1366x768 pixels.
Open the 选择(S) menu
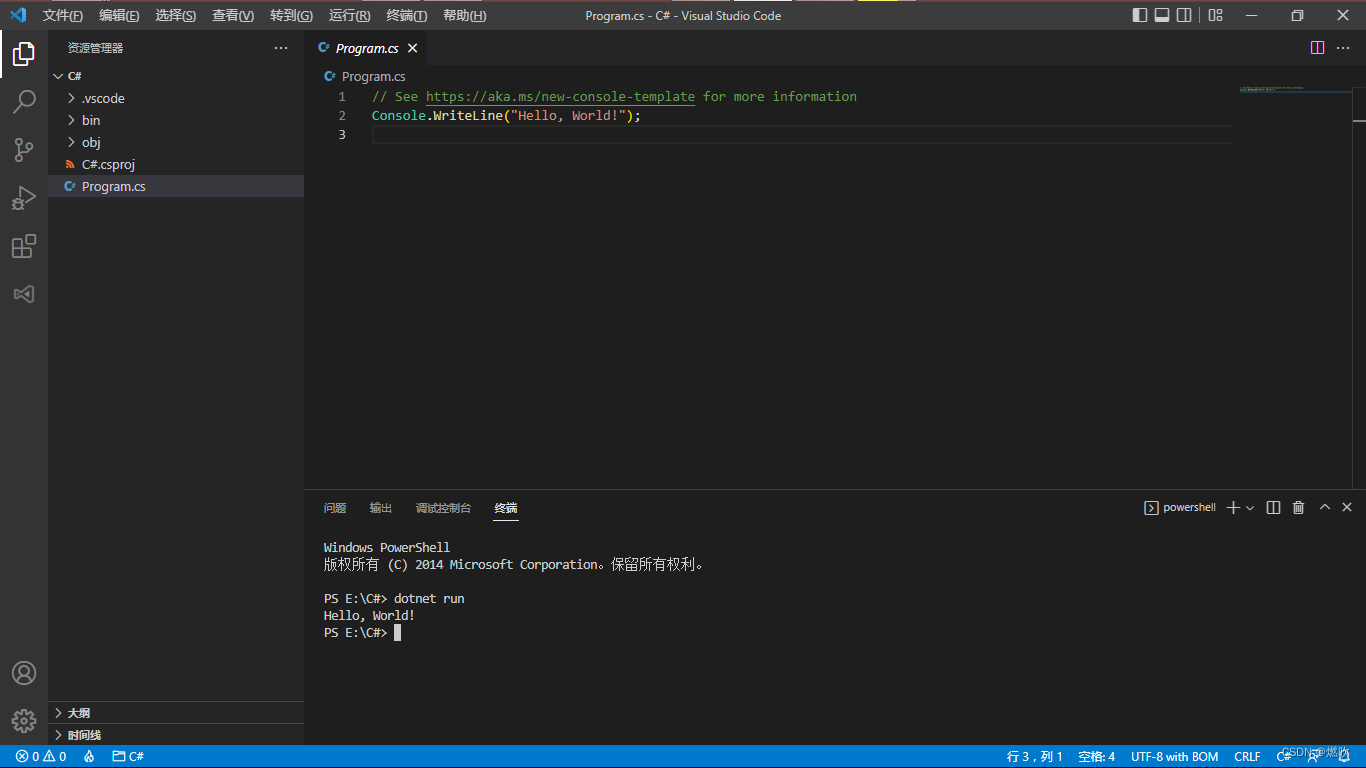pyautogui.click(x=176, y=15)
